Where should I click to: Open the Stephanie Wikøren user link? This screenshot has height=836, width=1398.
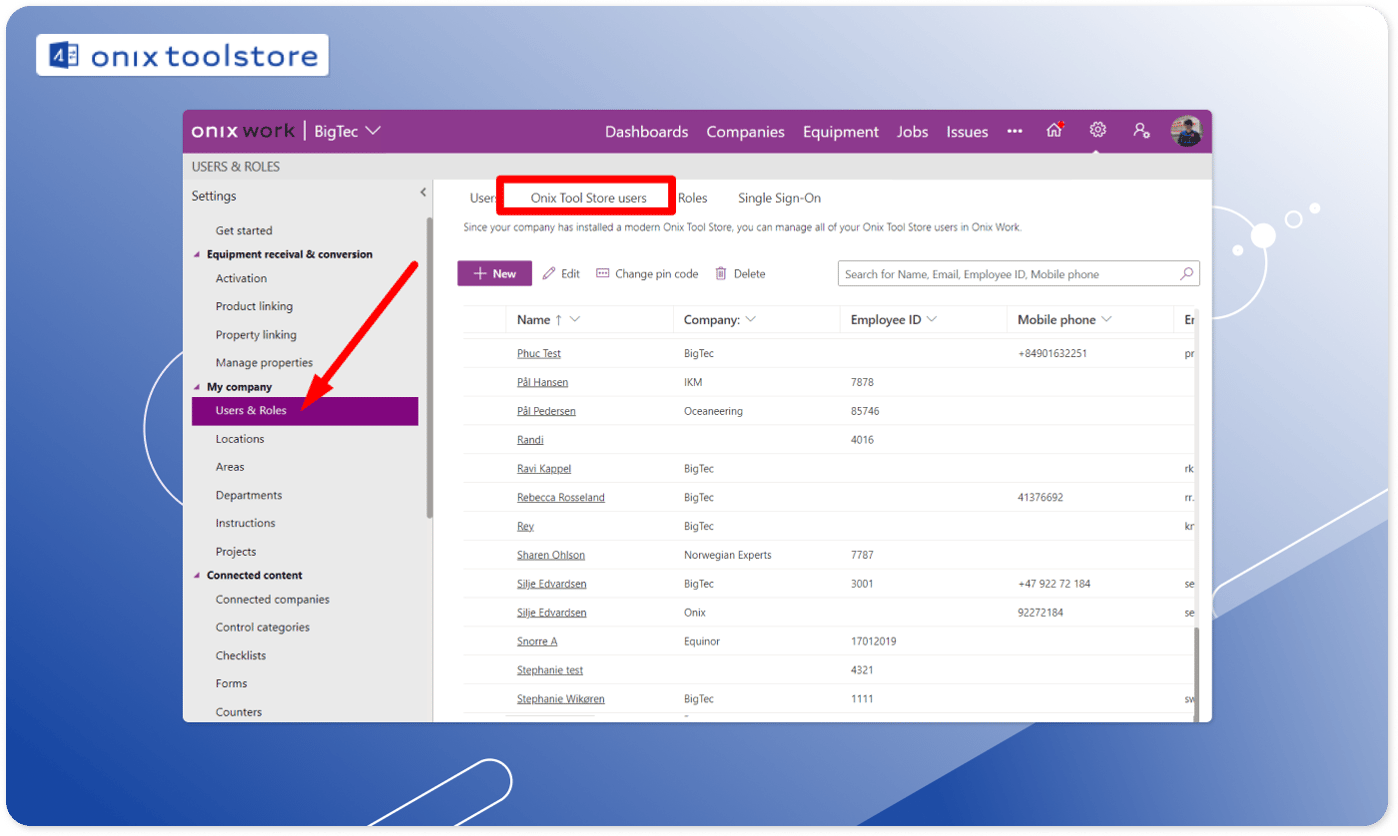click(561, 700)
